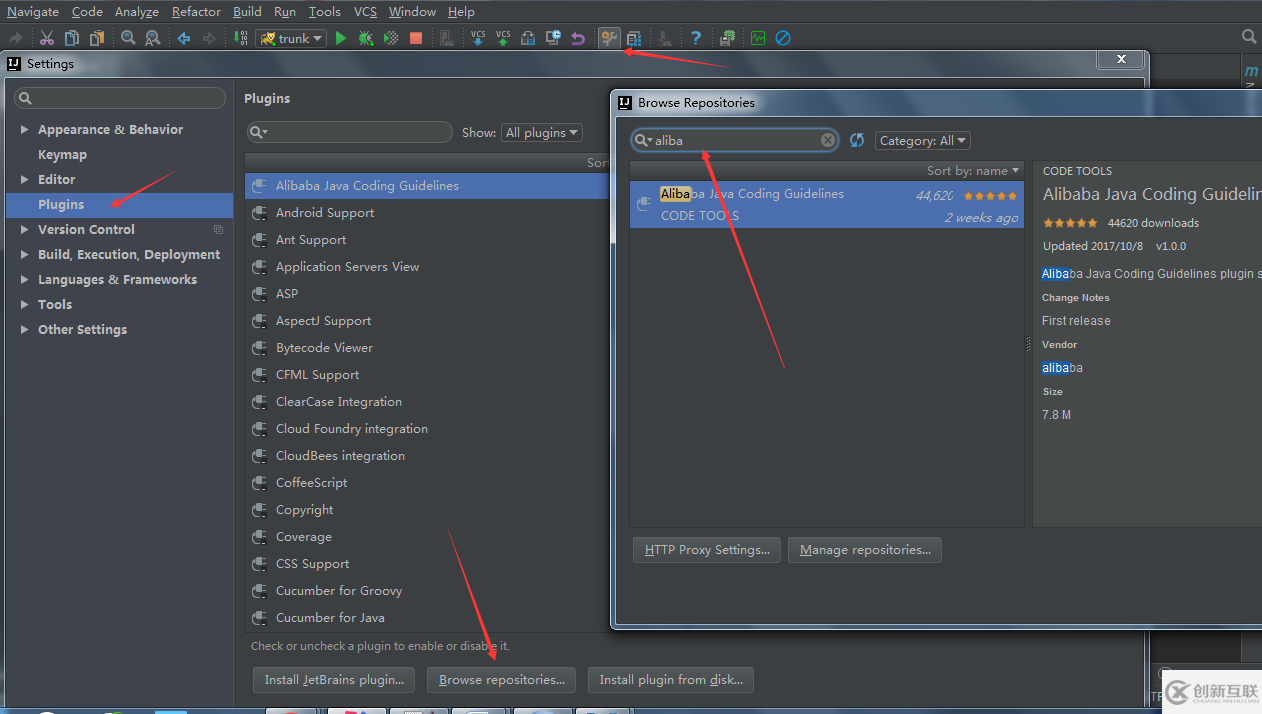Click the VCS Update Project icon
This screenshot has width=1262, height=714.
tap(478, 38)
